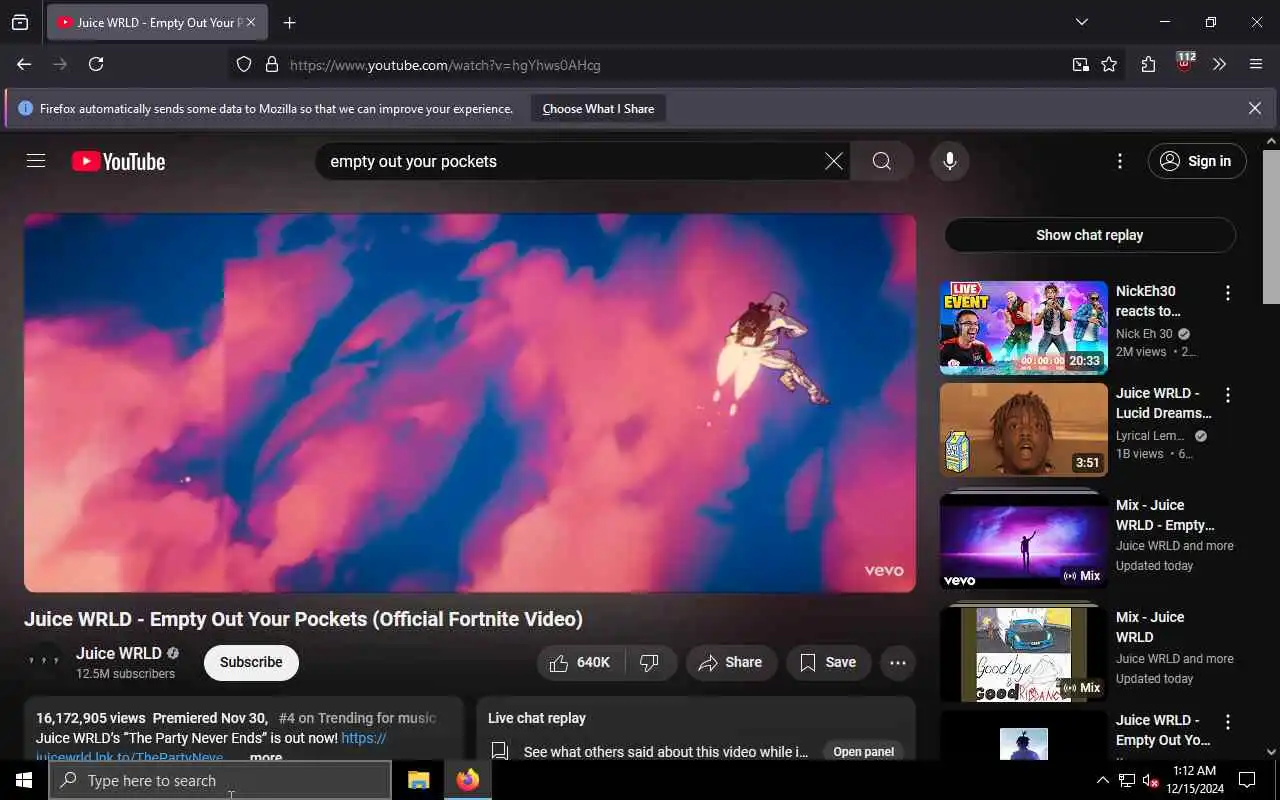Open Lyrical Lemonade channel text
Screen dimensions: 1280x800
pyautogui.click(x=1150, y=436)
